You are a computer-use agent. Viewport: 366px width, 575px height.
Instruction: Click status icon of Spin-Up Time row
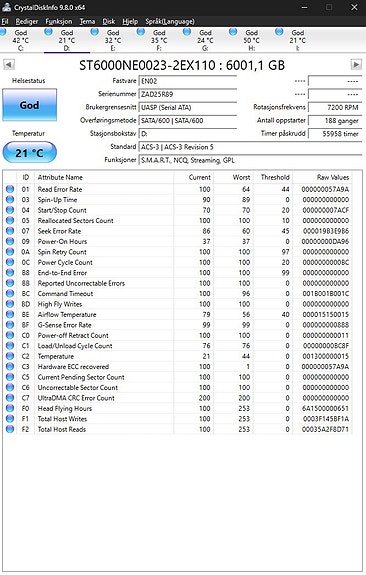point(10,199)
